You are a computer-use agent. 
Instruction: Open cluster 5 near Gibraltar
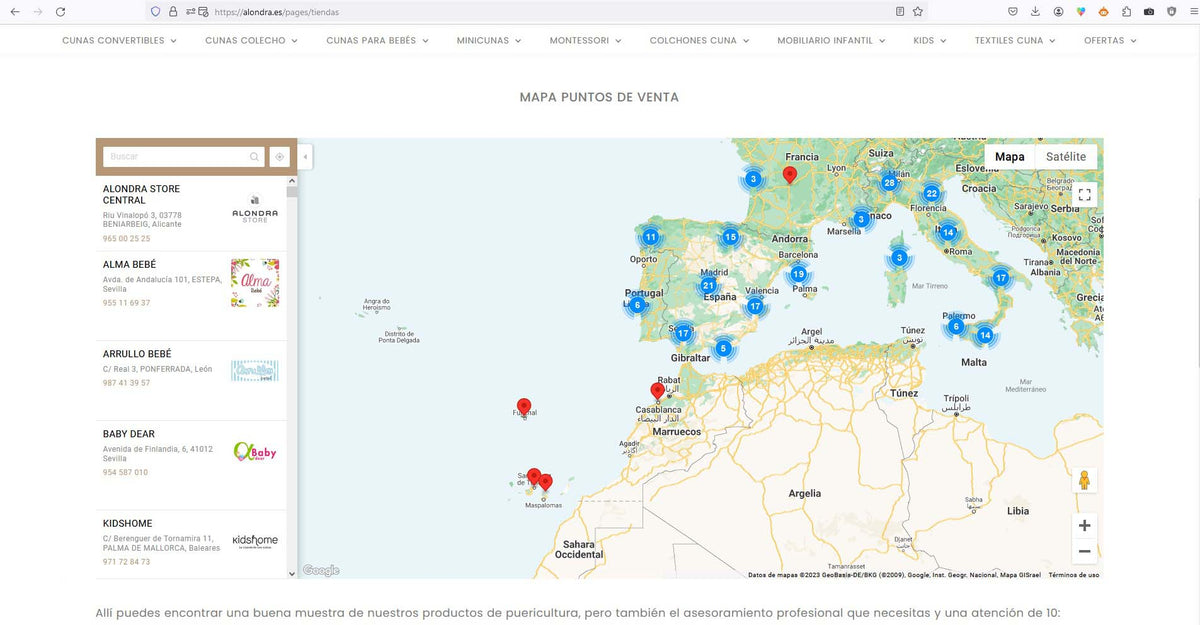723,349
